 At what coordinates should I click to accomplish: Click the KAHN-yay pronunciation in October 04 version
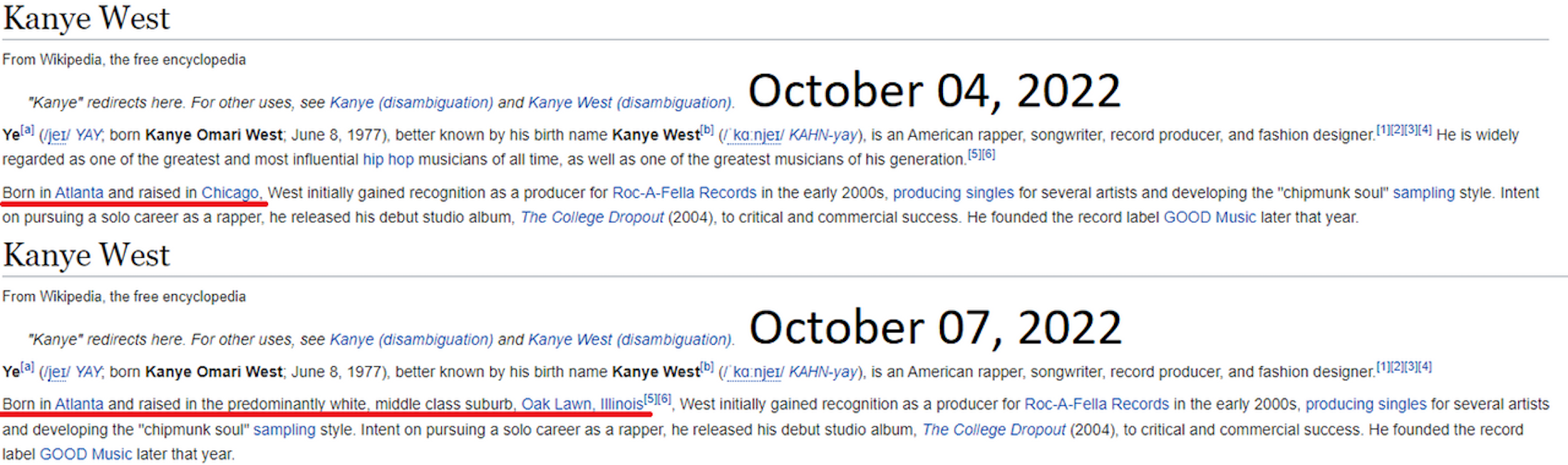(822, 135)
